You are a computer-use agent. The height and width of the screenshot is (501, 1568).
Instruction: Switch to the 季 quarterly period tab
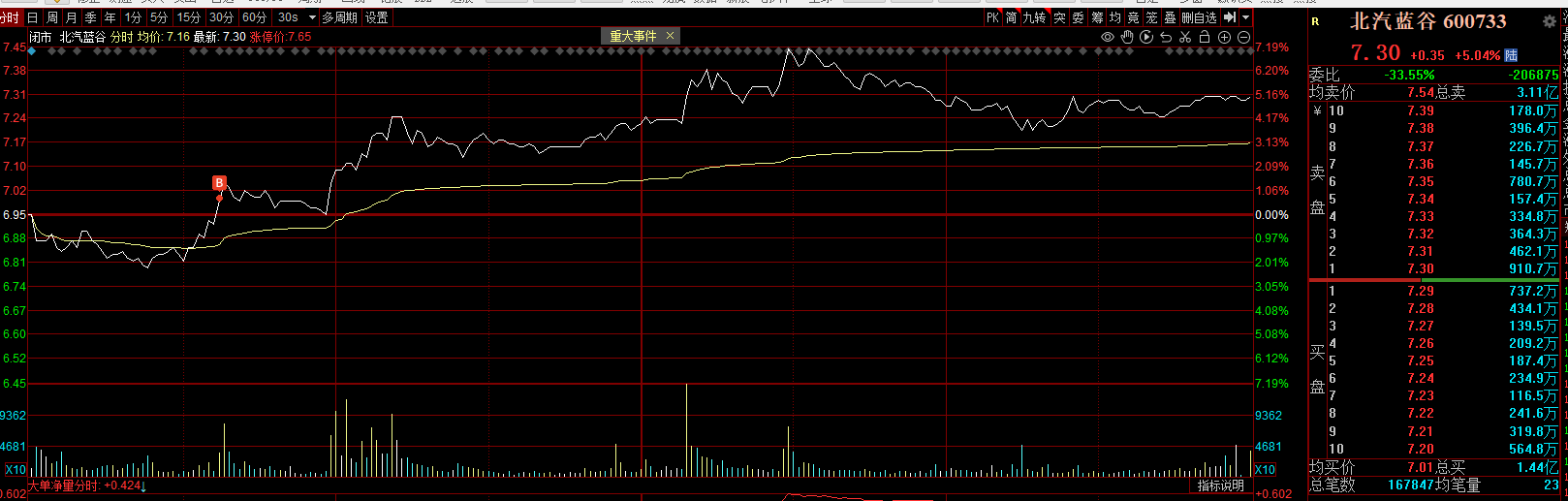point(91,17)
